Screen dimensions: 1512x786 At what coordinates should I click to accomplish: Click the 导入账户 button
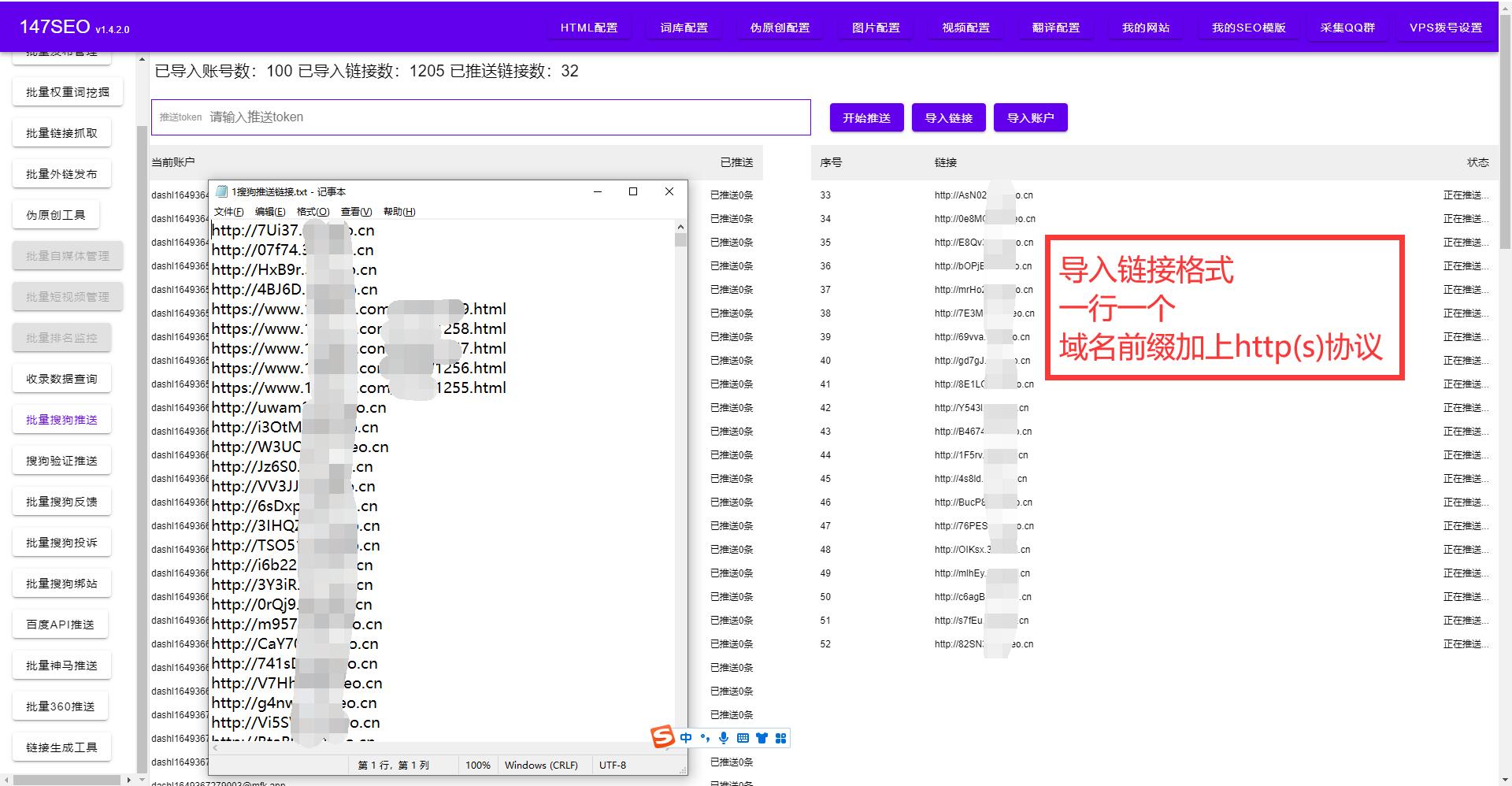1031,117
